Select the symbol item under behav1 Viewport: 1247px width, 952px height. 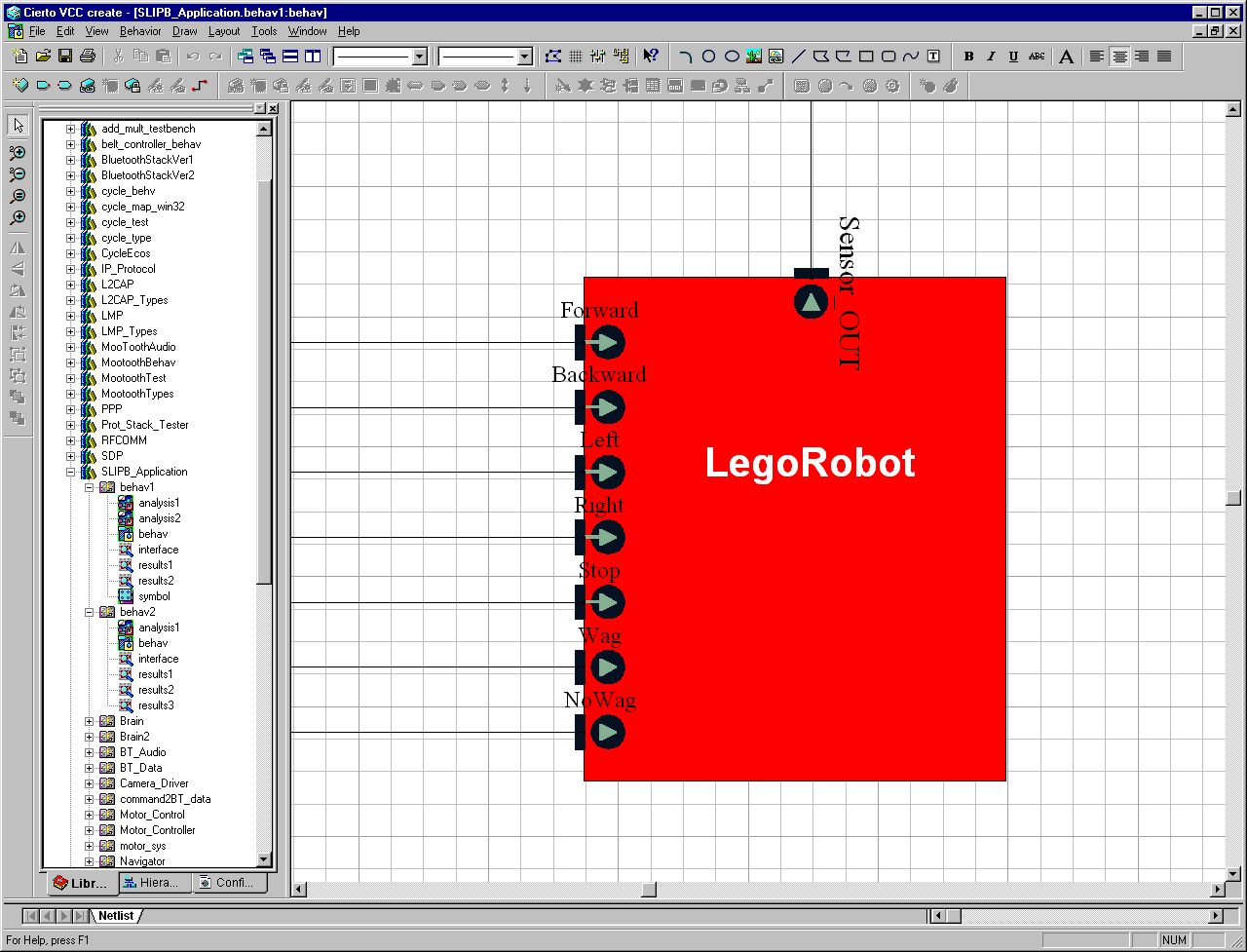click(154, 596)
